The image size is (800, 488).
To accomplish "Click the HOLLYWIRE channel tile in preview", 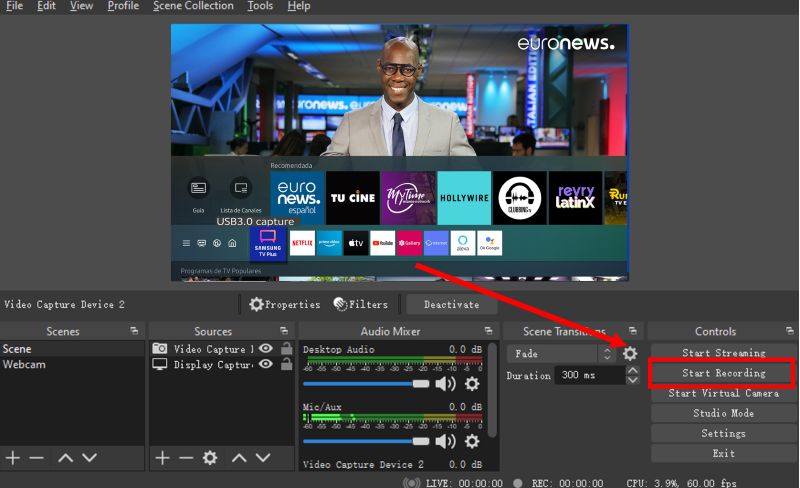I will [x=464, y=198].
